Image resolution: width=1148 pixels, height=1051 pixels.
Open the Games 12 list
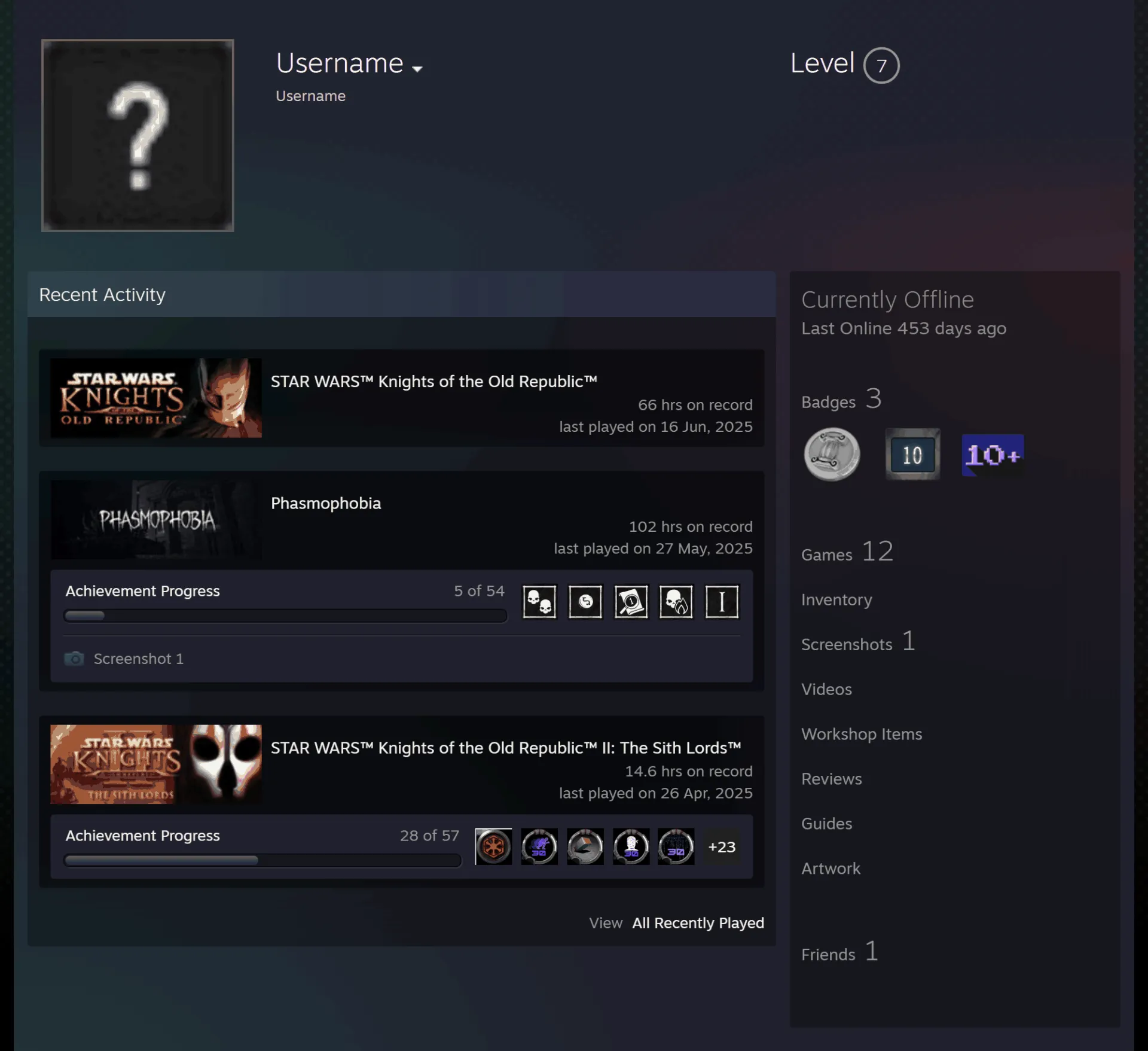(847, 552)
